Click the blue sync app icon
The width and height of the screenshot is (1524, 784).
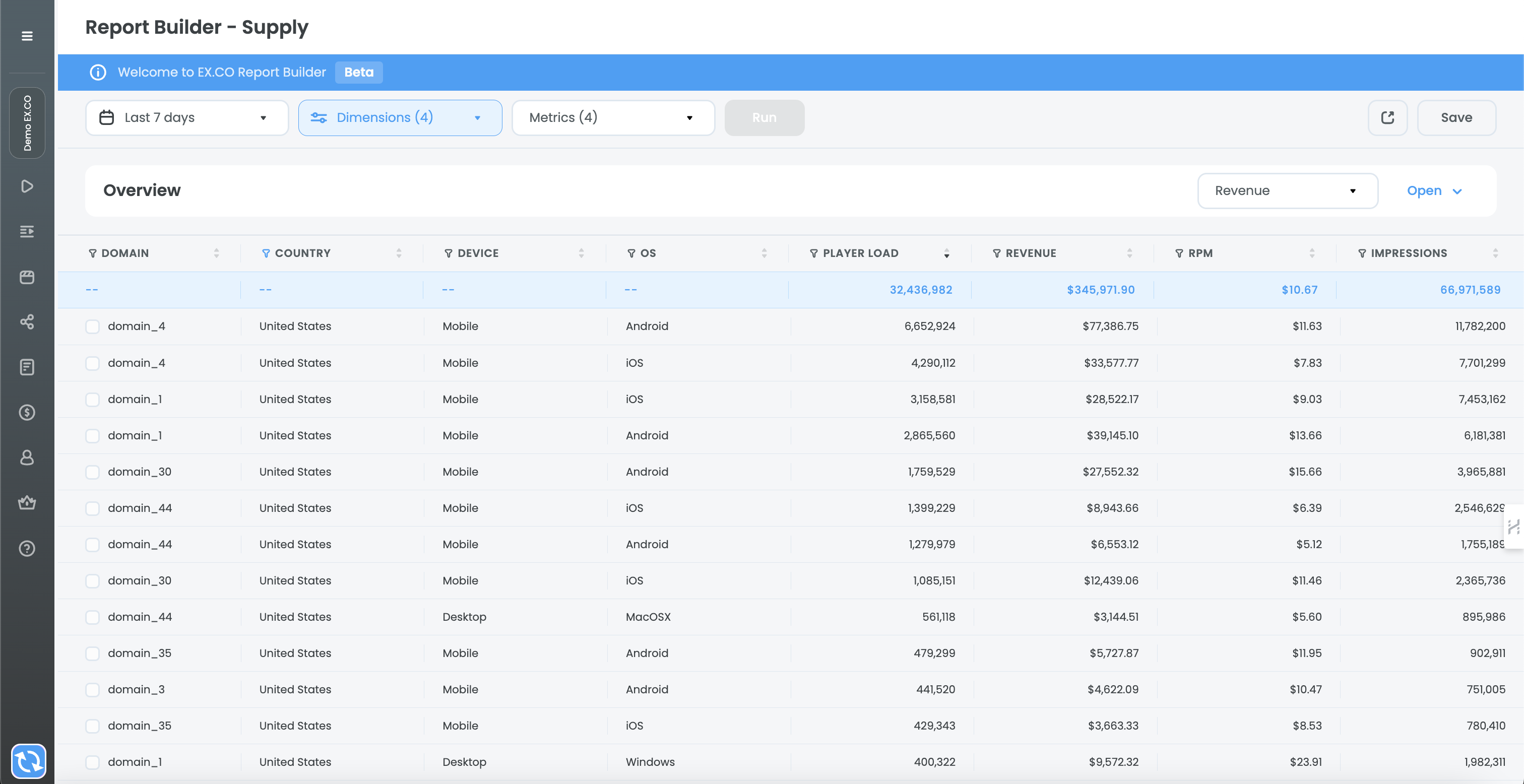[28, 761]
